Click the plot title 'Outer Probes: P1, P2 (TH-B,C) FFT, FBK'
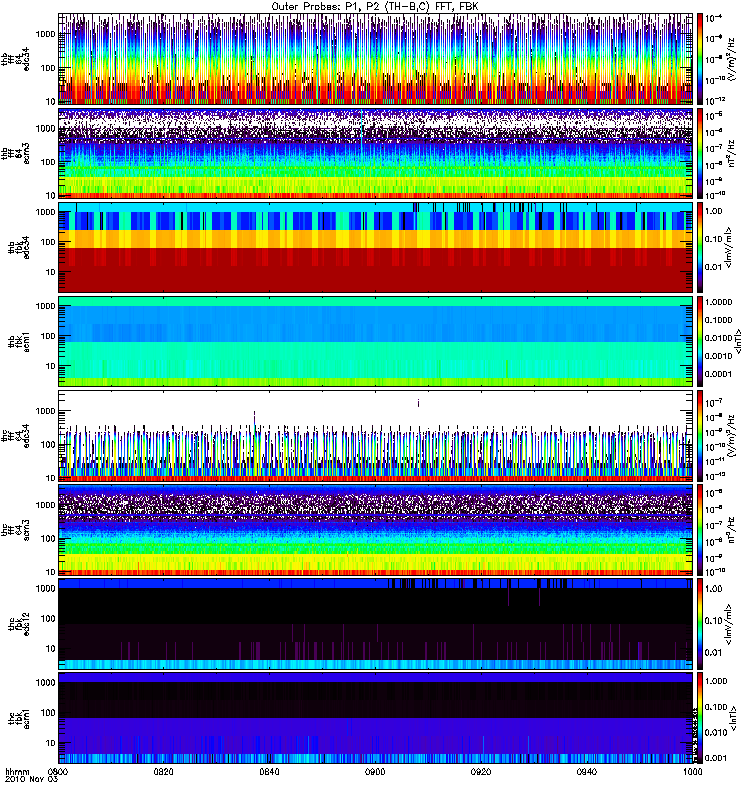750x800 pixels. [375, 6]
